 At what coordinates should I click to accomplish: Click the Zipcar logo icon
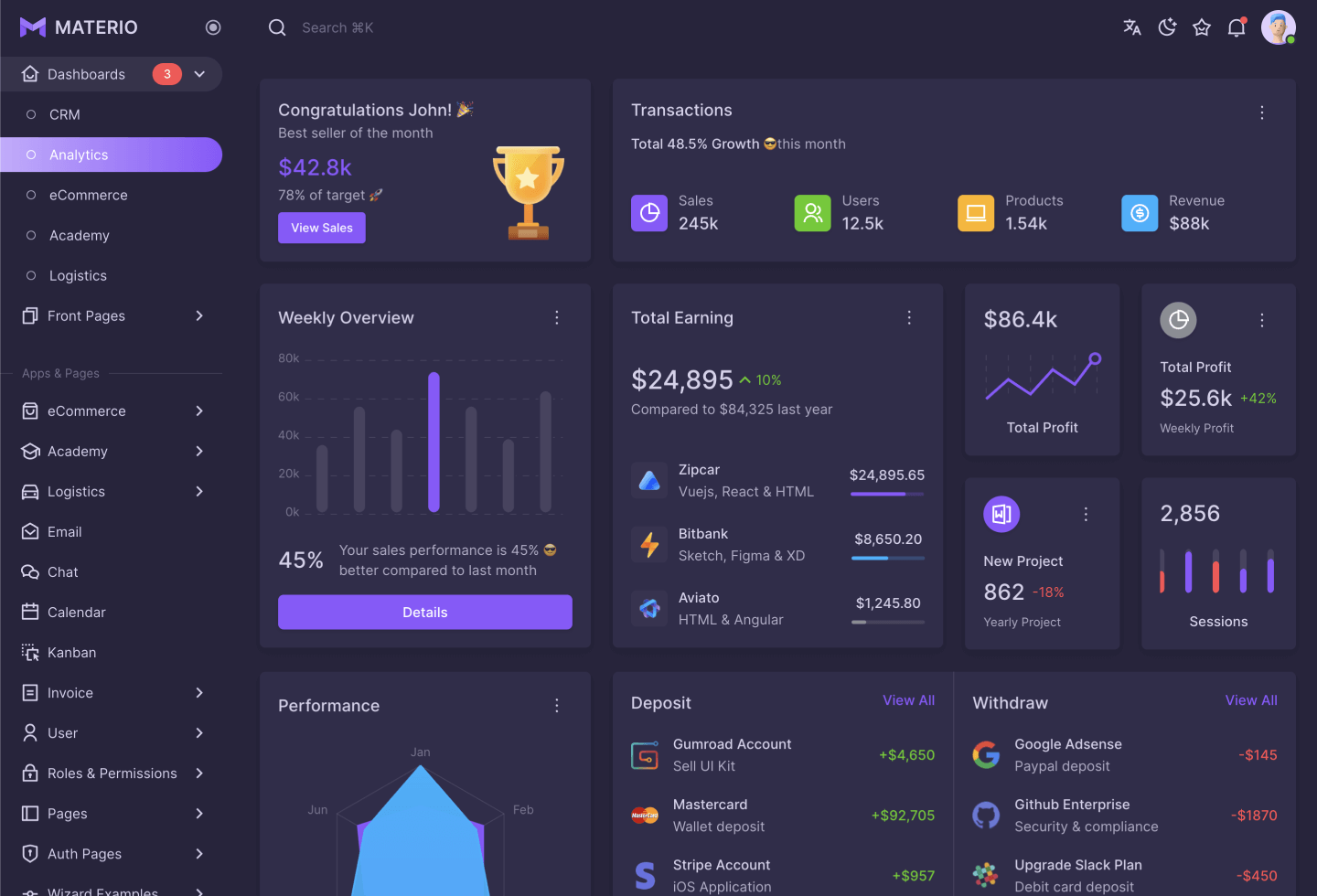tap(649, 480)
